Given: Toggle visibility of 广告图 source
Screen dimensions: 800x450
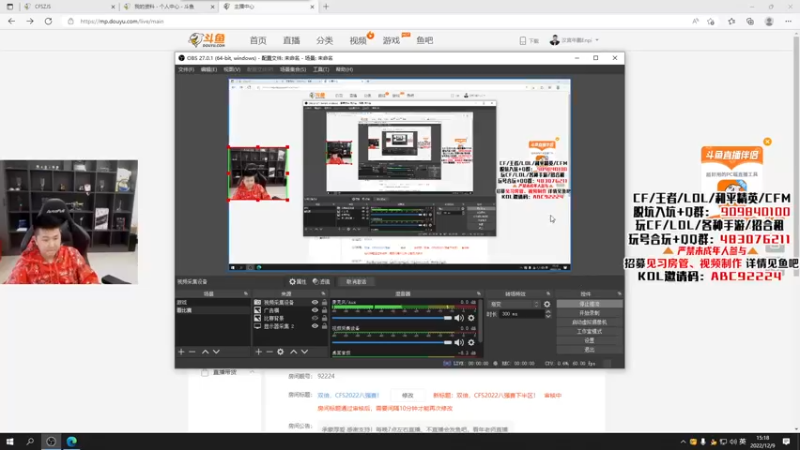Looking at the screenshot, I should pyautogui.click(x=315, y=310).
